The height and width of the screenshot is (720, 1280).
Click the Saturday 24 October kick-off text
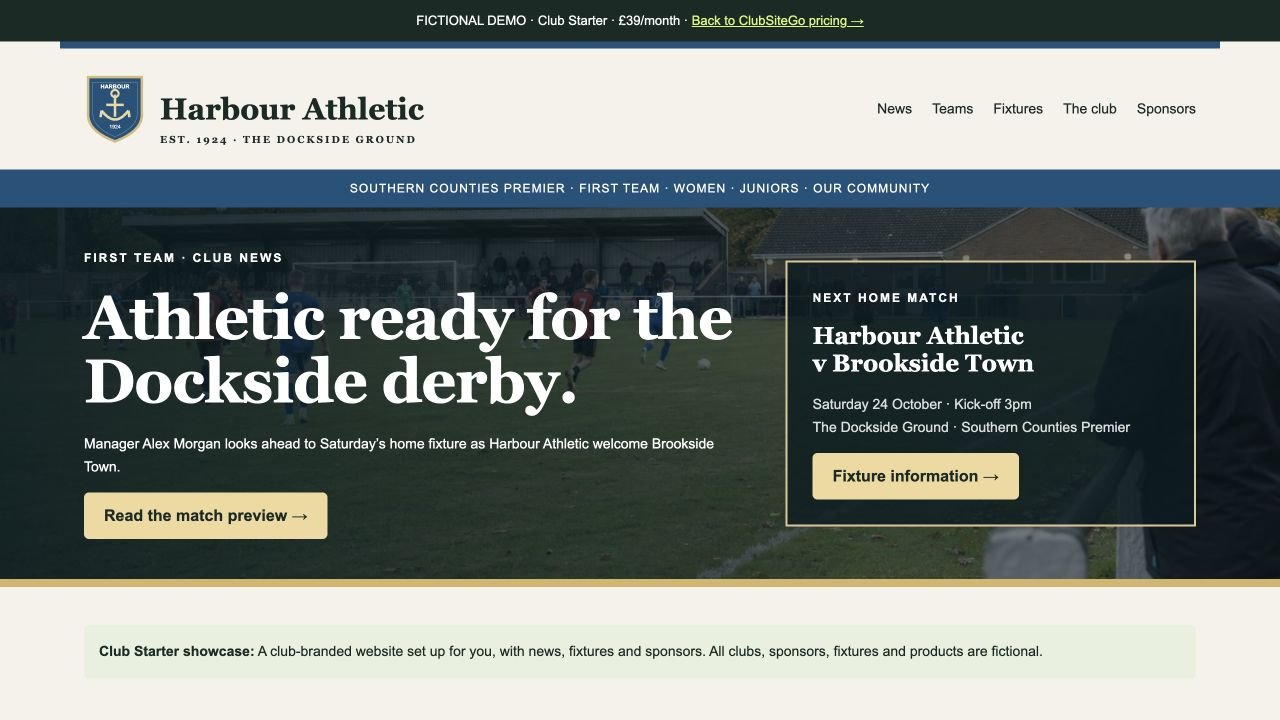922,404
